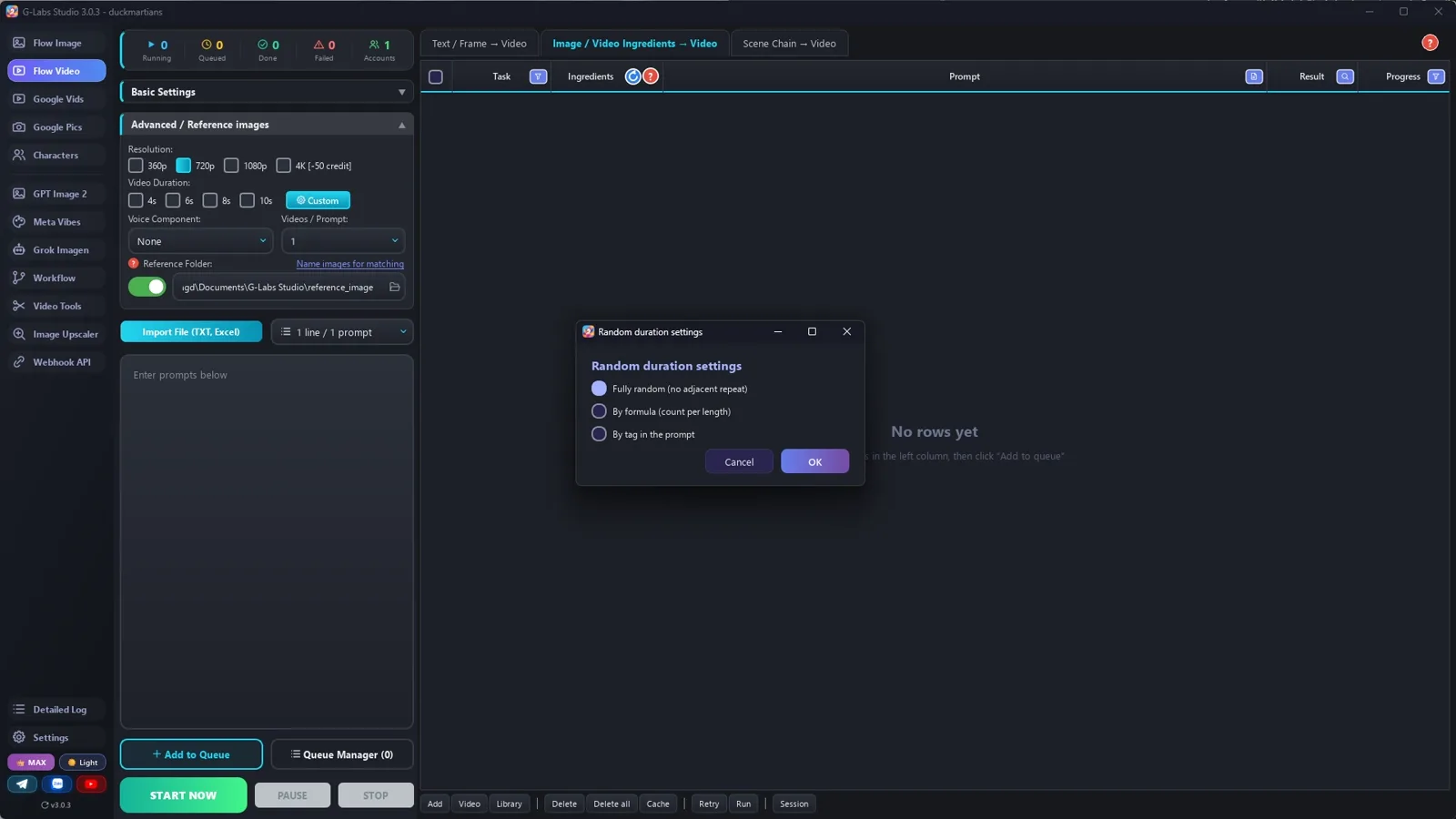Screen dimensions: 1456x819
Task: Click the Progress column filter icon
Action: click(x=1436, y=76)
